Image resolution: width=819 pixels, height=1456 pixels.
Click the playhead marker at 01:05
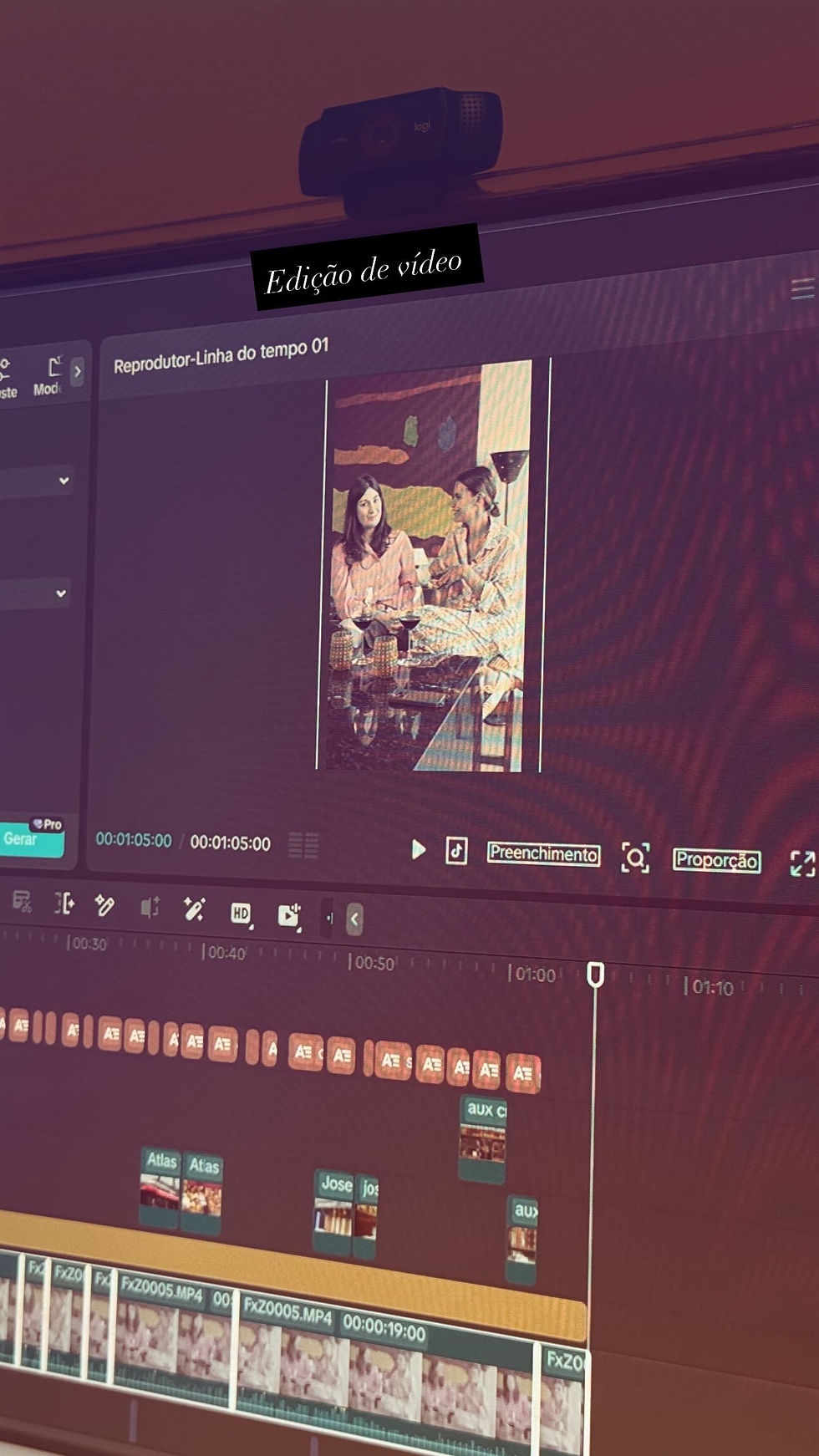click(595, 974)
